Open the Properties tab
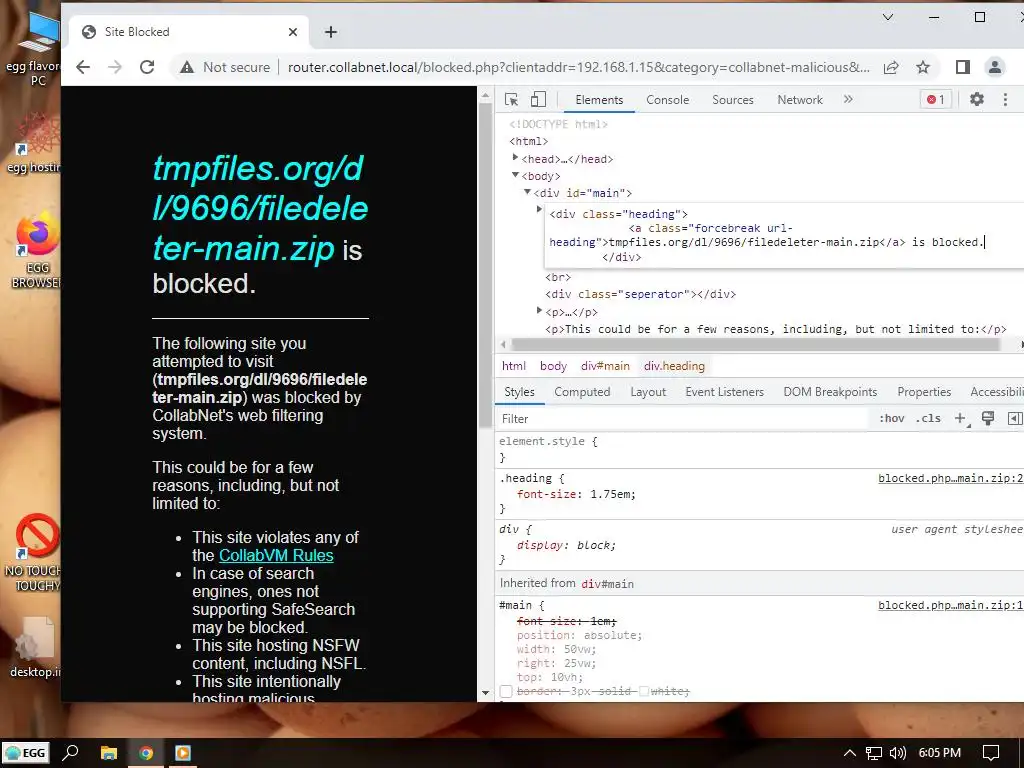This screenshot has height=768, width=1024. click(924, 392)
